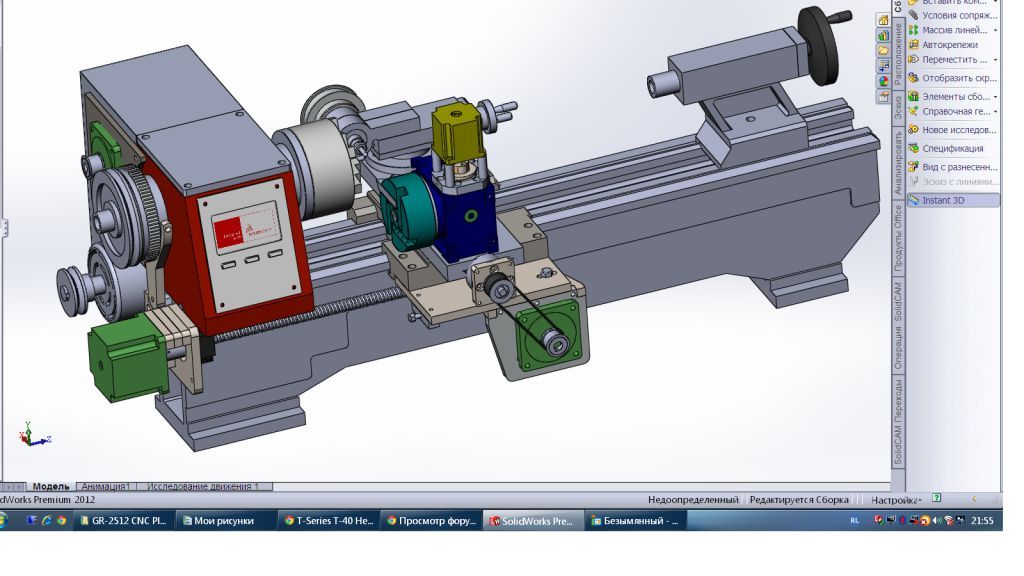Open the Design Library icon in task pane

(883, 36)
